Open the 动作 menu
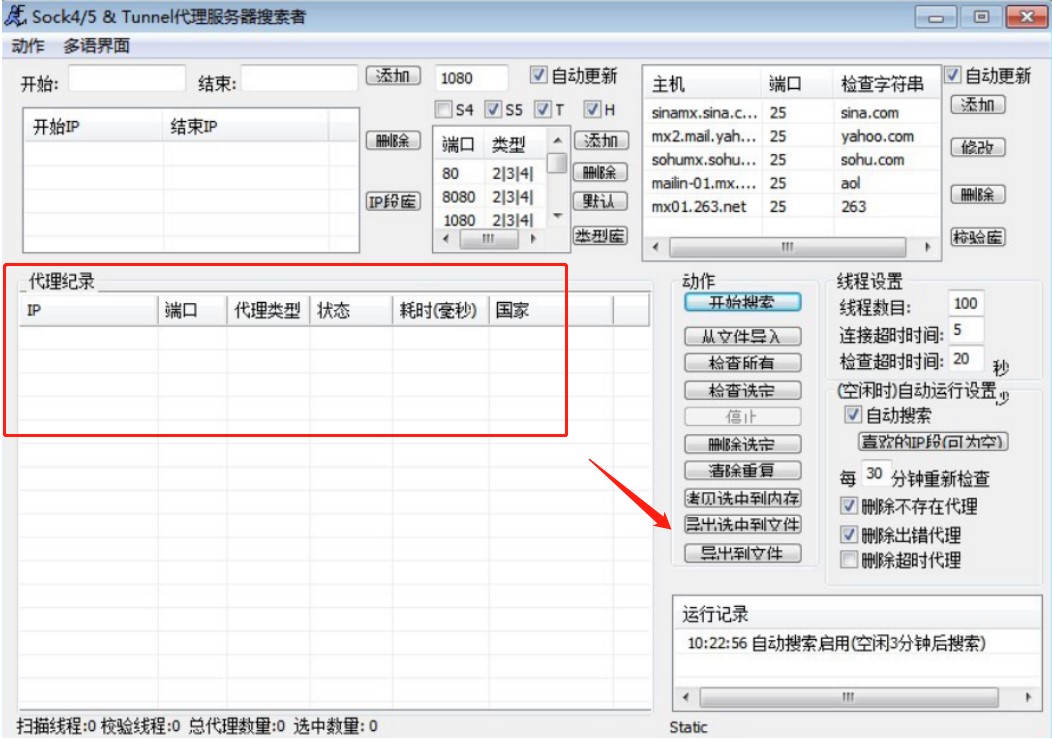The height and width of the screenshot is (739, 1052). pyautogui.click(x=28, y=44)
